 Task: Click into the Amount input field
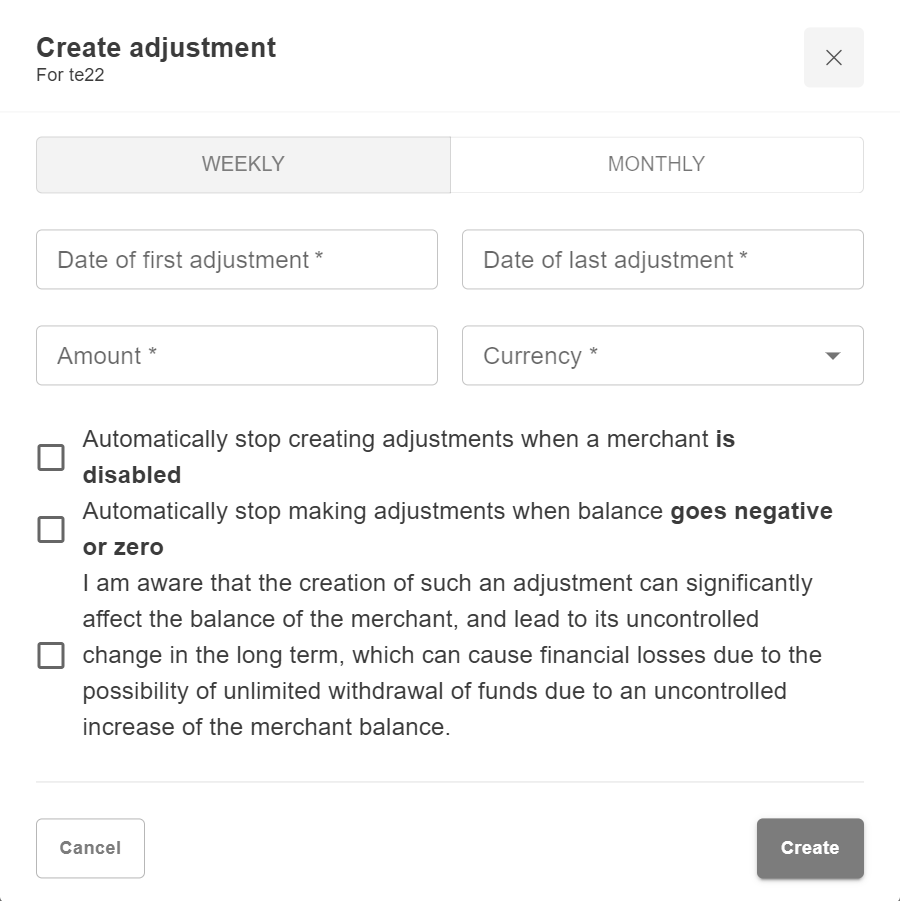[x=237, y=356]
